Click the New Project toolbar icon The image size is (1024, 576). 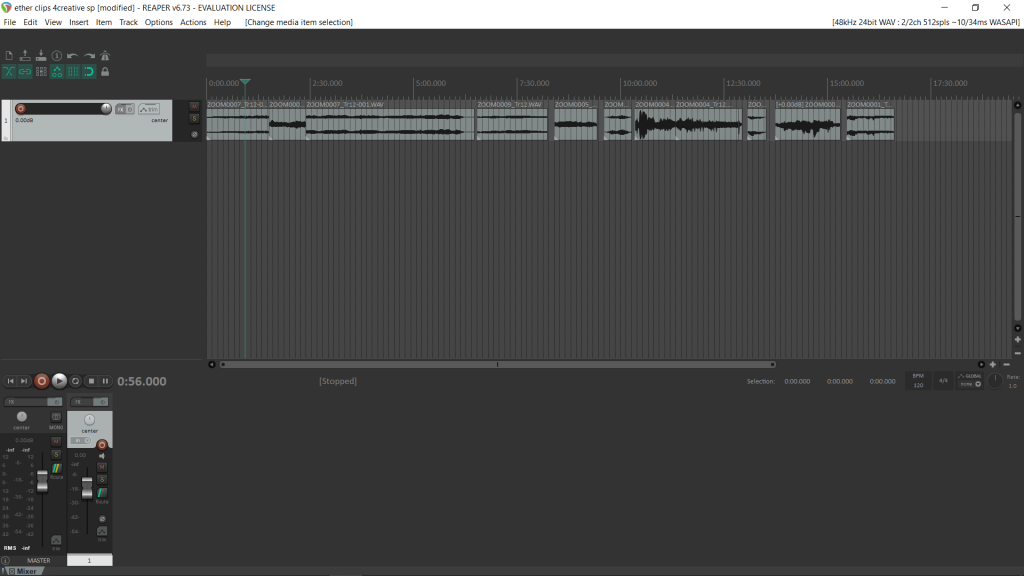(x=9, y=56)
